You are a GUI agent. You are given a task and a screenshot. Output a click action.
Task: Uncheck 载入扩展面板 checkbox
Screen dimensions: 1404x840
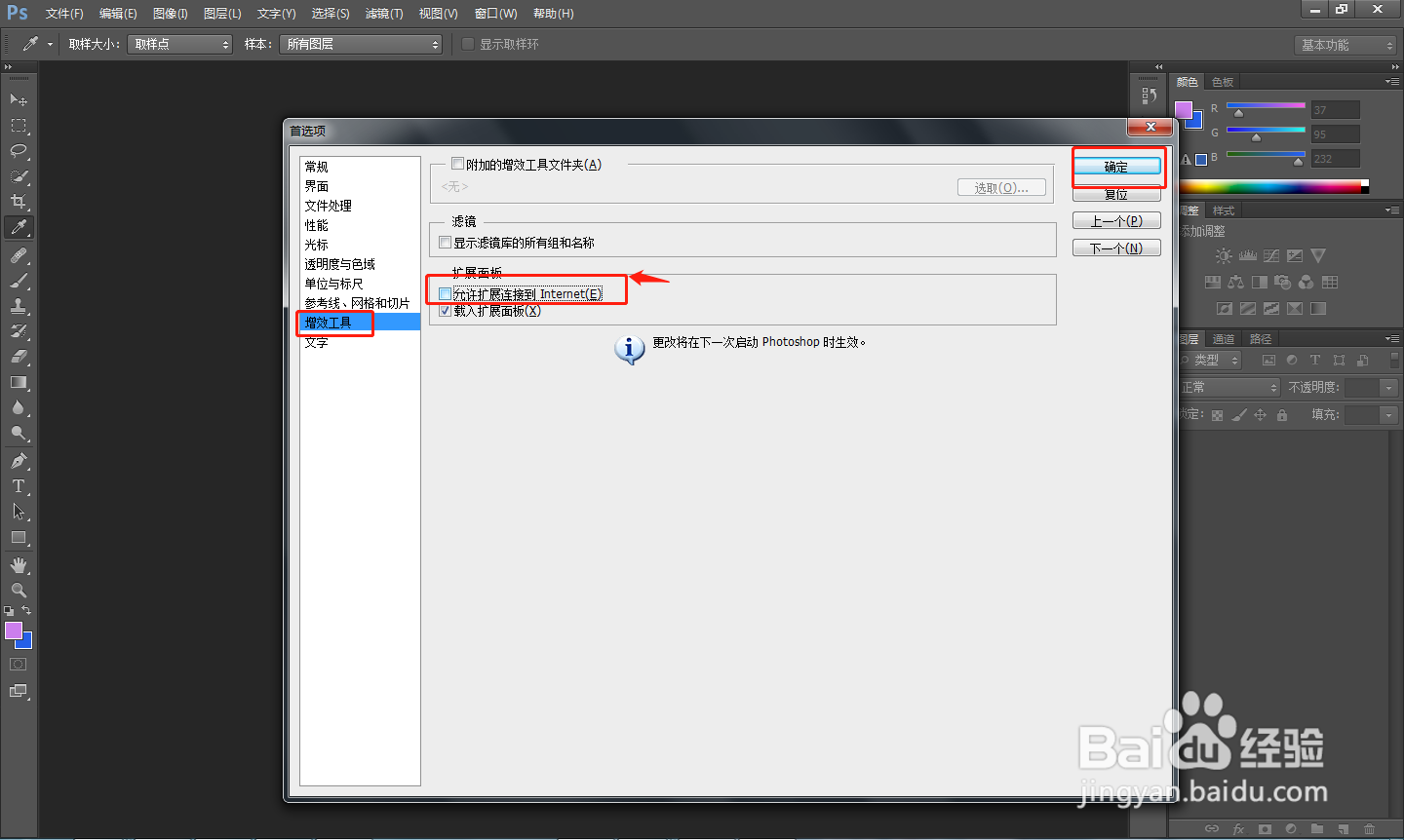coord(446,311)
